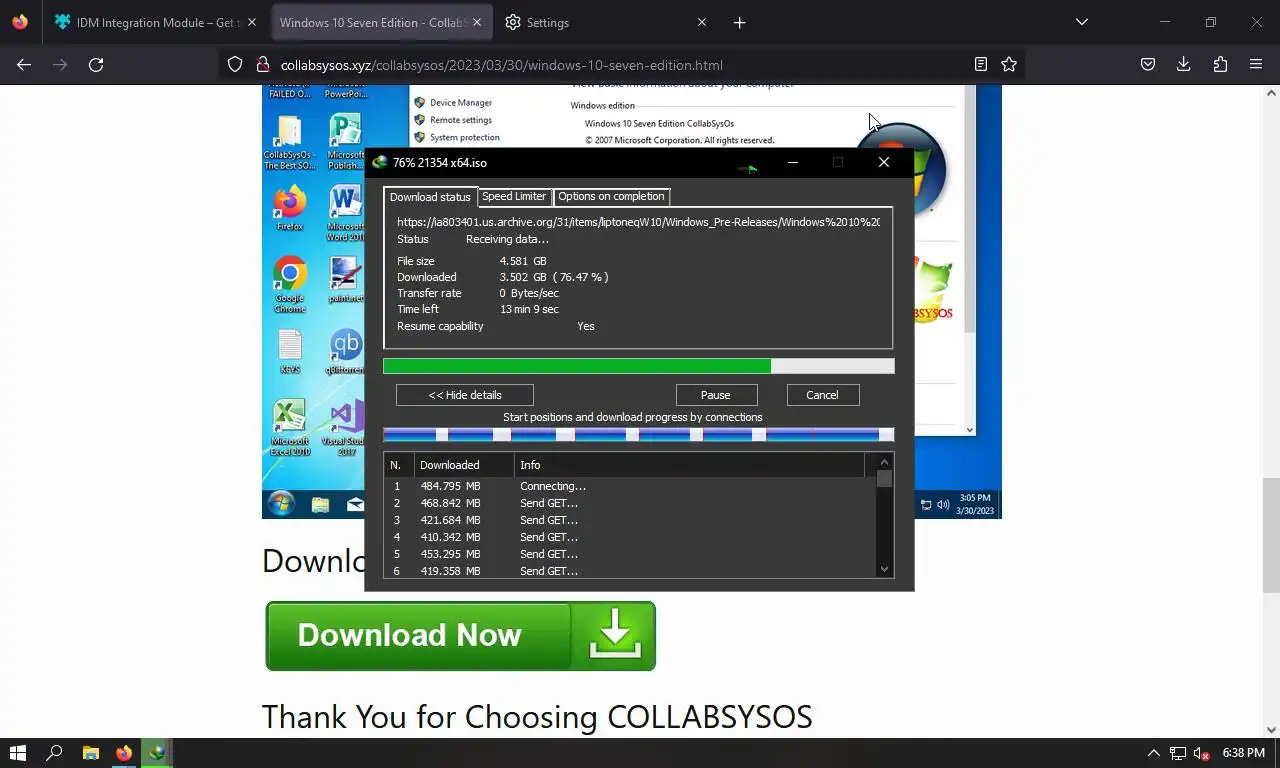1280x768 pixels.
Task: Close the Settings tab
Action: [x=701, y=22]
